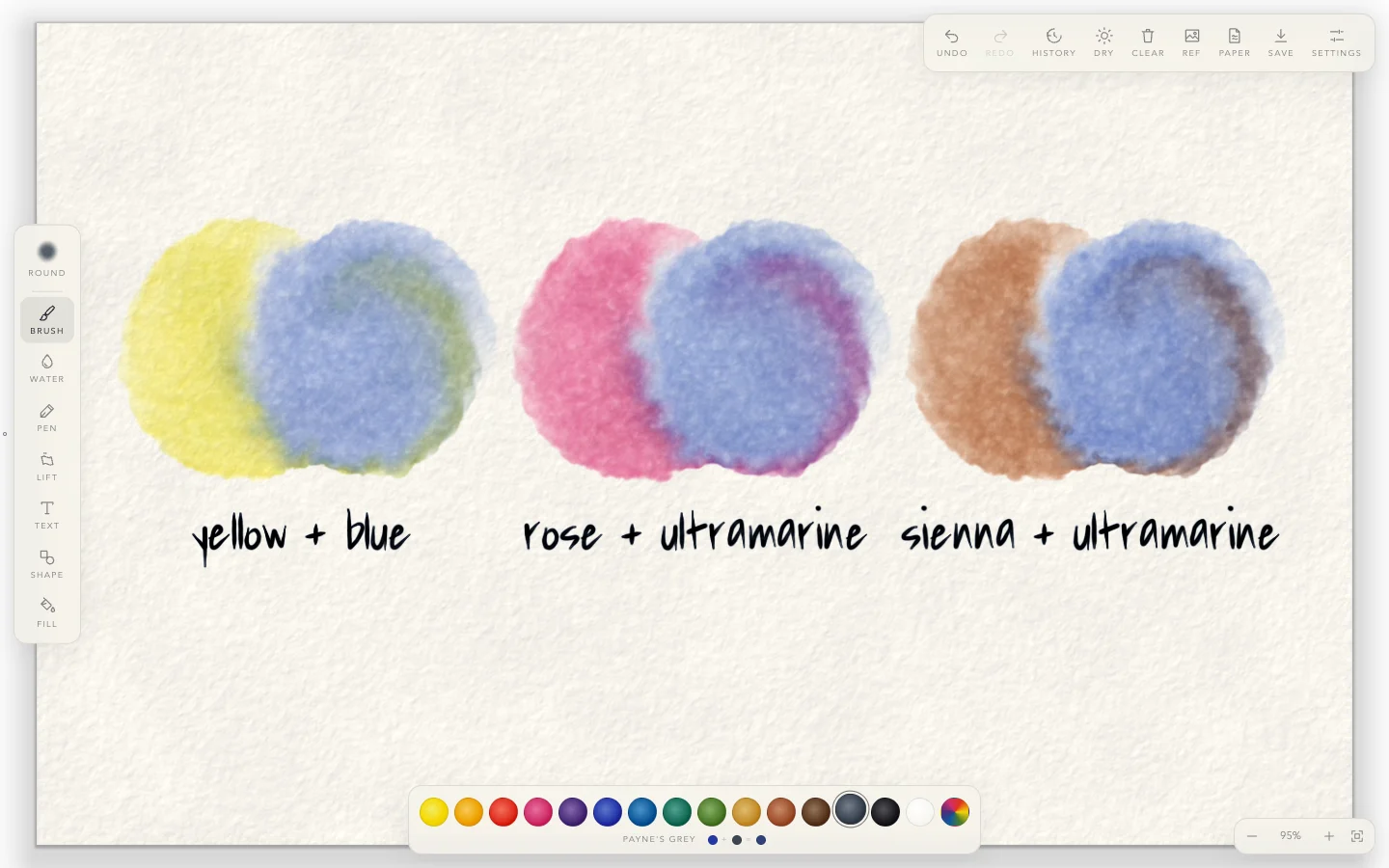1389x868 pixels.
Task: Click the blue first mix component dot
Action: [713, 840]
